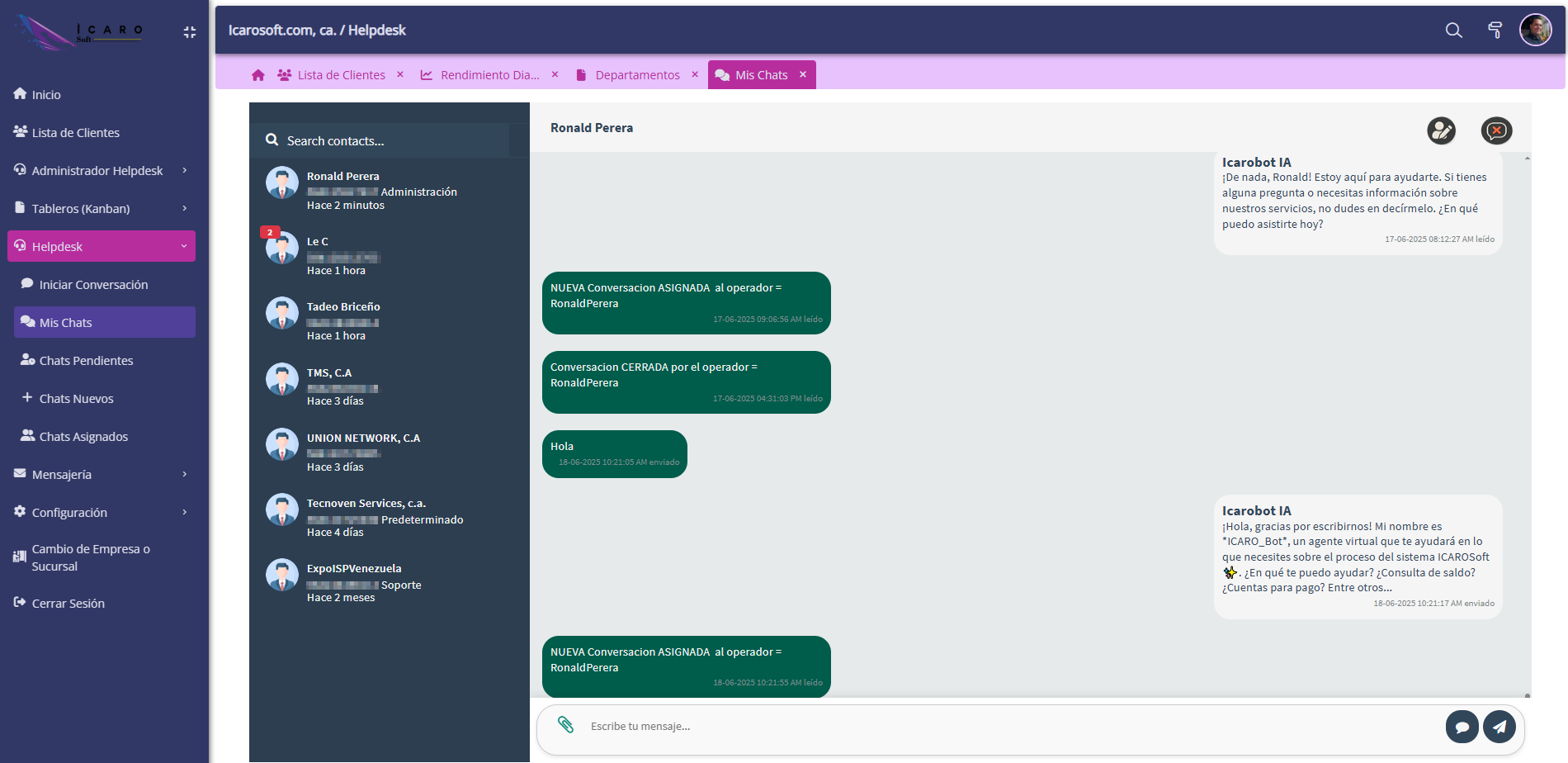Click the Tableros document icon
The height and width of the screenshot is (763, 1568).
point(21,207)
